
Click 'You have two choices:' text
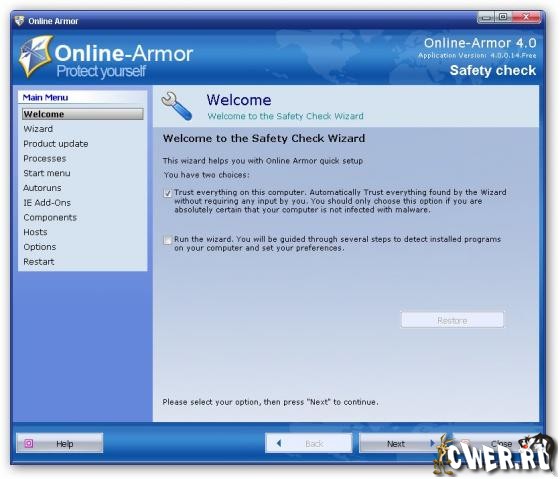click(x=207, y=175)
